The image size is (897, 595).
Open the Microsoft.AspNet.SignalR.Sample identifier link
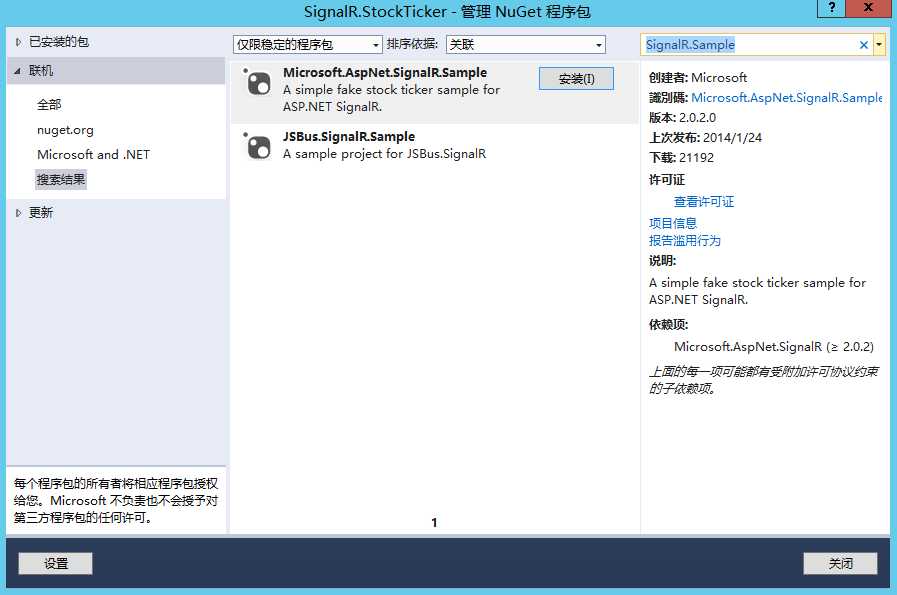tap(787, 98)
